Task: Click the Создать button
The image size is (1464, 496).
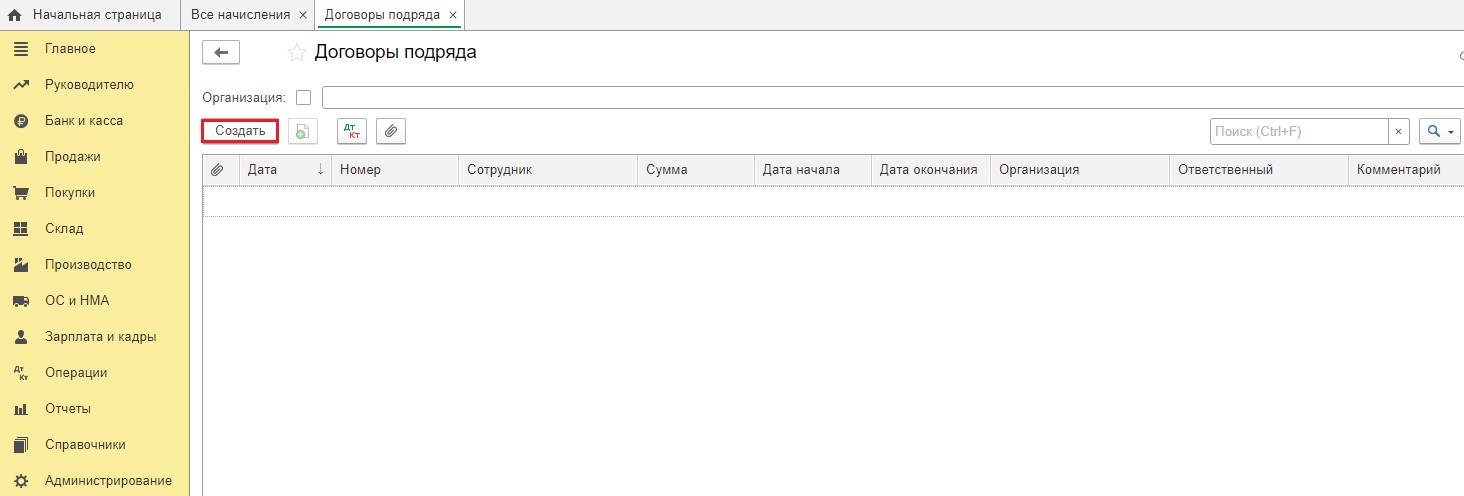Action: (240, 131)
